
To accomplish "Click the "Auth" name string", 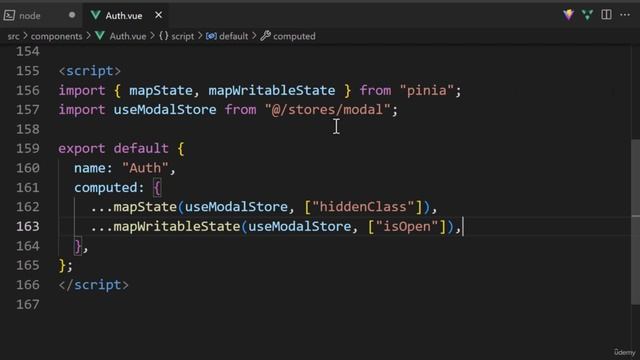I will pos(145,168).
